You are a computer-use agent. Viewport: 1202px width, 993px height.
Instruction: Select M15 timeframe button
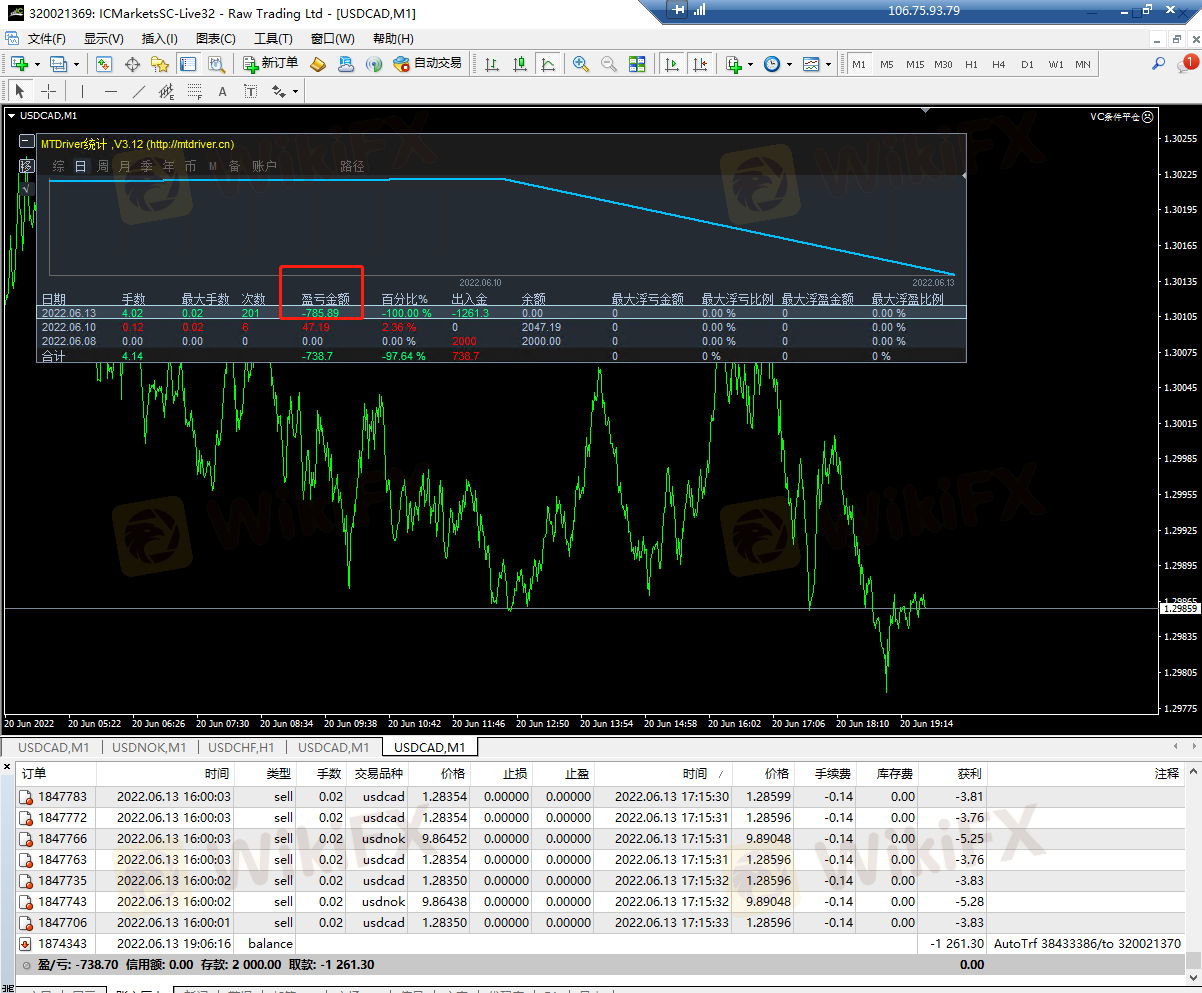pyautogui.click(x=915, y=64)
